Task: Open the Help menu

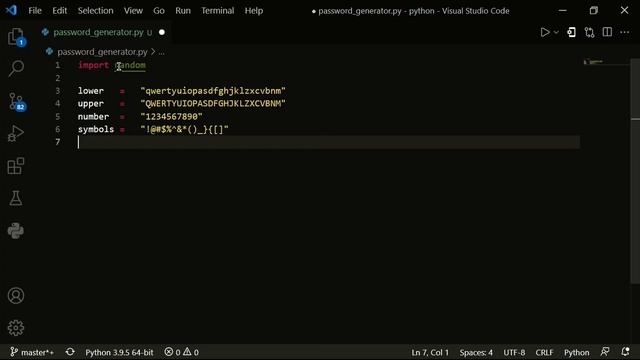Action: [x=254, y=11]
